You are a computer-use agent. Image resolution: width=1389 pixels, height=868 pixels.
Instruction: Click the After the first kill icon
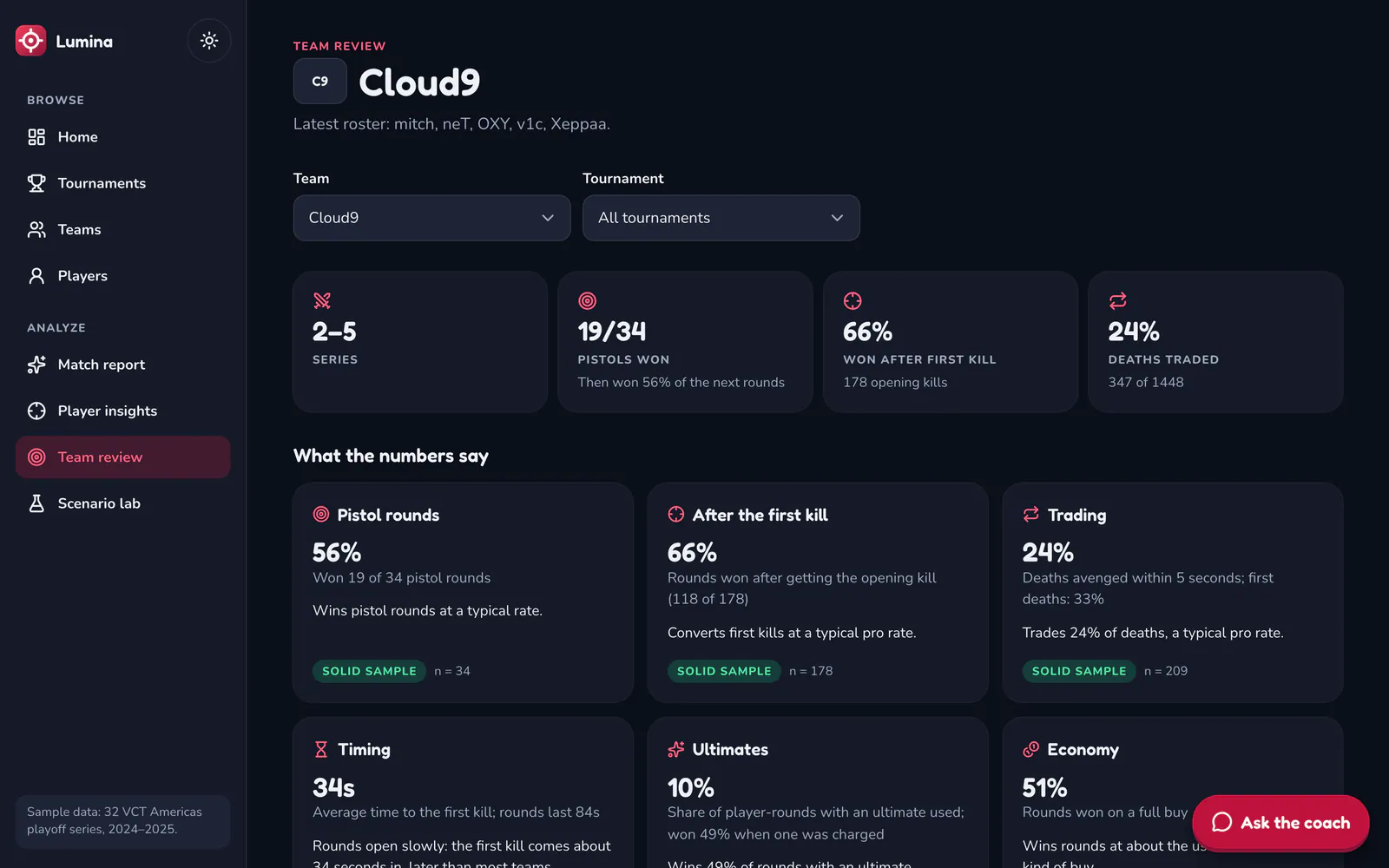(x=676, y=515)
